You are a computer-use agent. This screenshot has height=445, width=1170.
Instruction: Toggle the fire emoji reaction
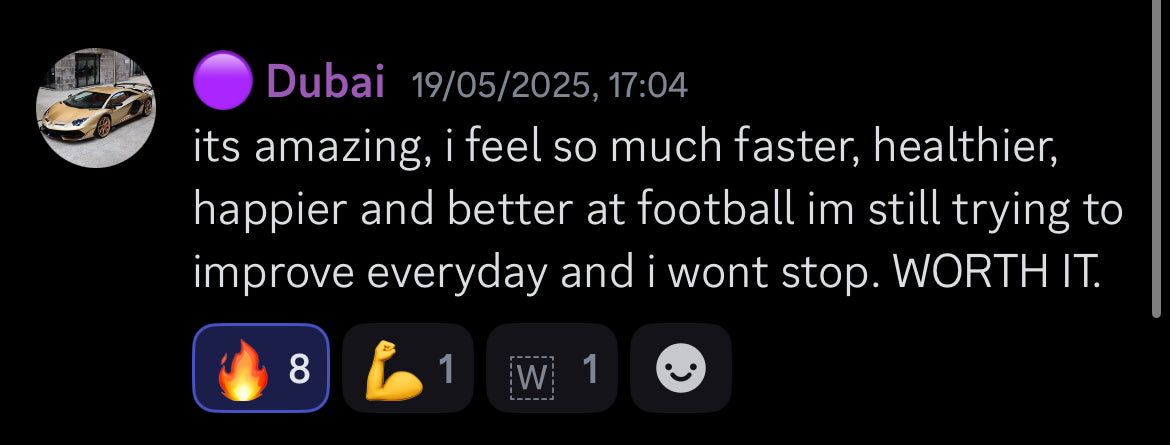tap(260, 369)
